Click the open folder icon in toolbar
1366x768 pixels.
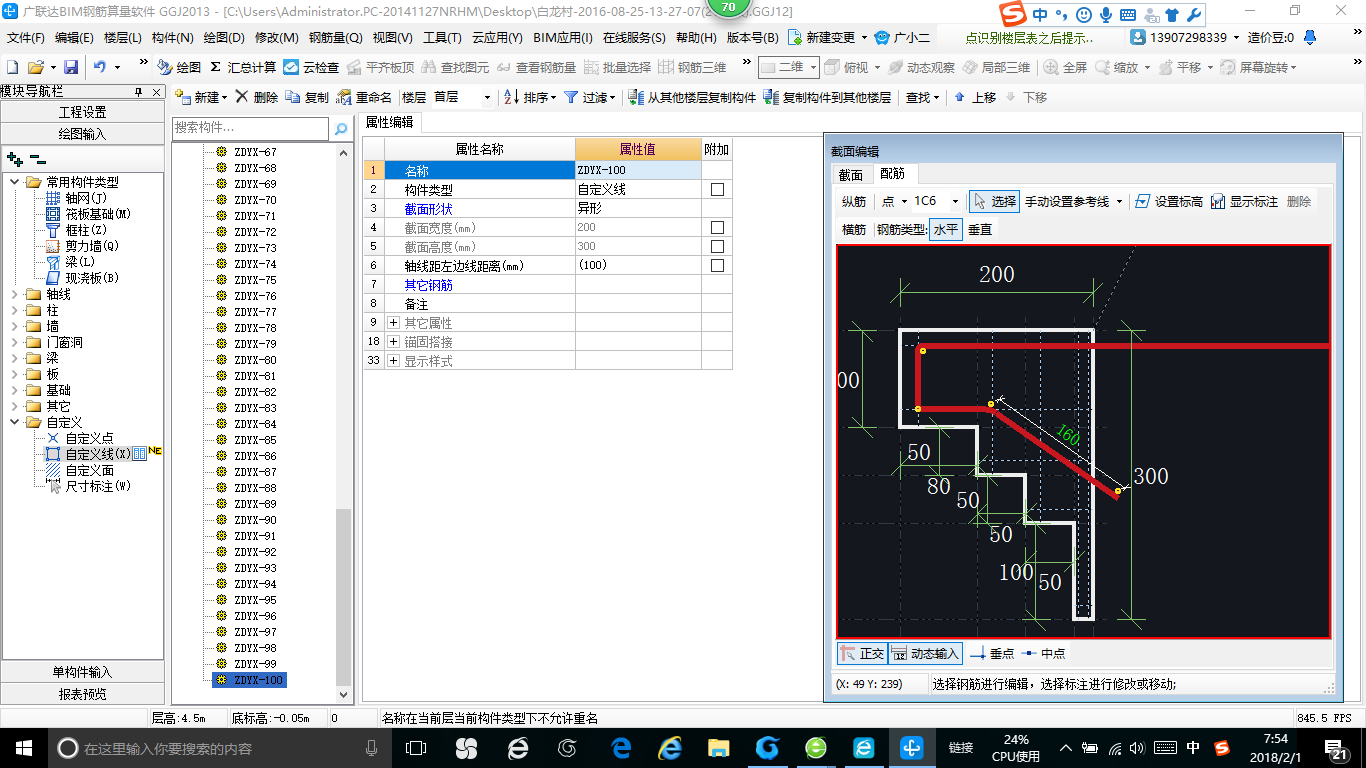(x=35, y=67)
